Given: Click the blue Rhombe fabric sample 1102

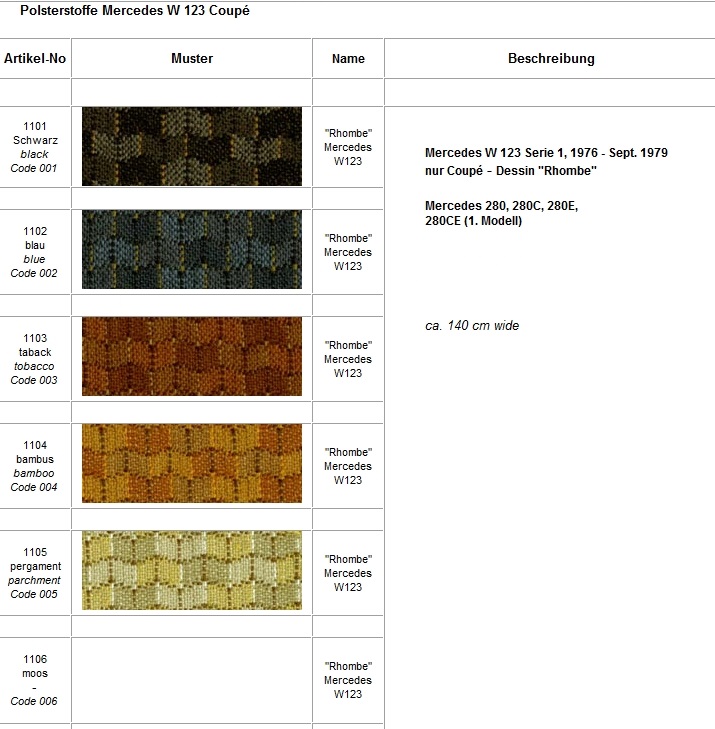Looking at the screenshot, I should pyautogui.click(x=192, y=249).
